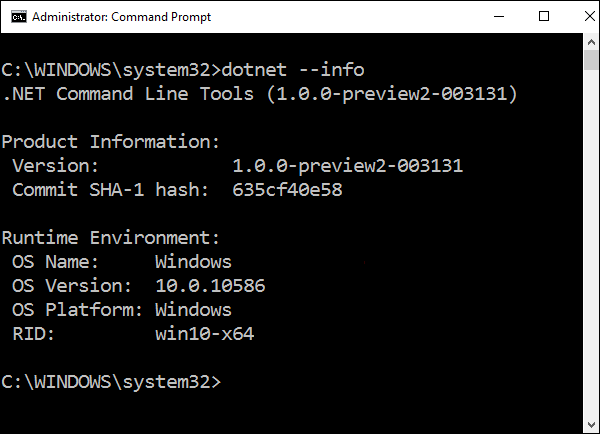Click the vertical scrollbar track
Viewport: 600px width, 434px height.
coord(590,250)
